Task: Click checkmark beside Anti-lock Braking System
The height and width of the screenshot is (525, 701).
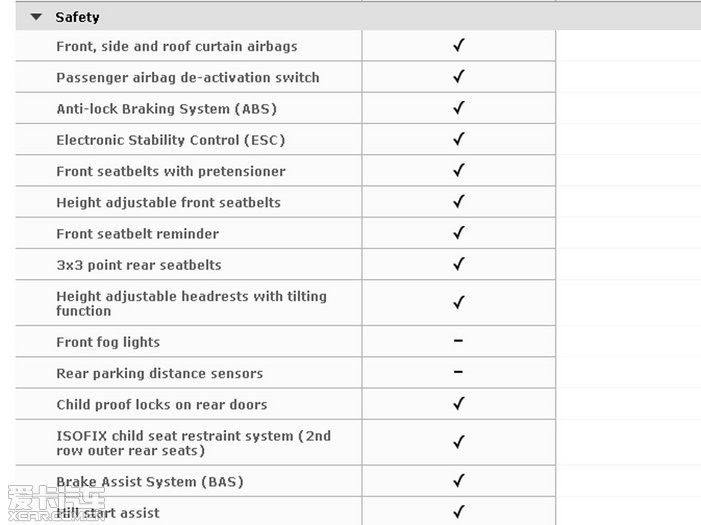Action: pos(459,108)
